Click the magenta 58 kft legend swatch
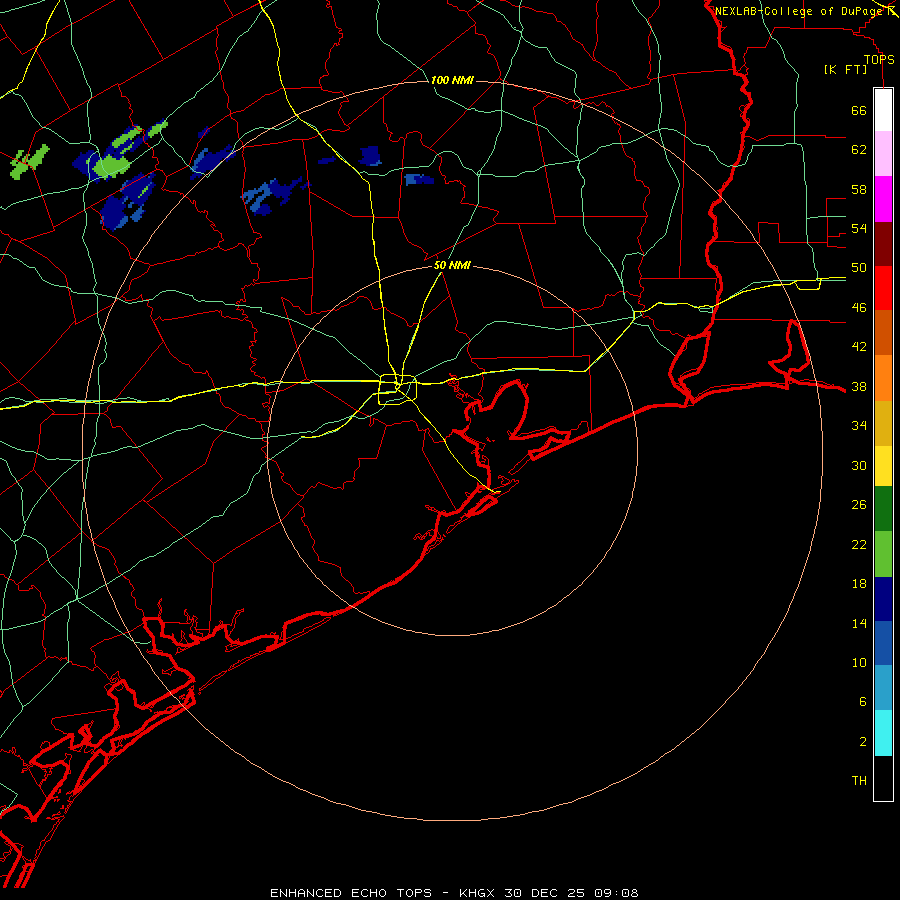Image resolution: width=900 pixels, height=900 pixels. point(883,199)
